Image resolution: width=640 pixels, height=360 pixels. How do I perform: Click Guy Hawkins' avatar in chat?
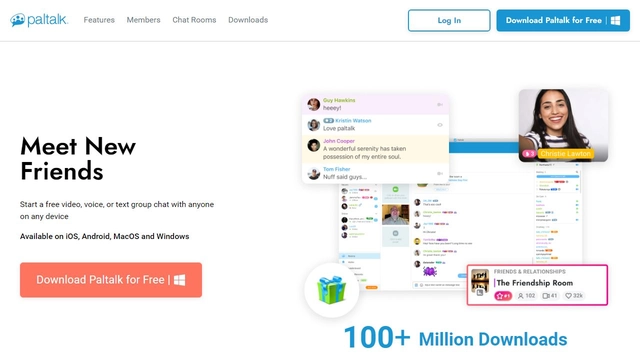313,104
